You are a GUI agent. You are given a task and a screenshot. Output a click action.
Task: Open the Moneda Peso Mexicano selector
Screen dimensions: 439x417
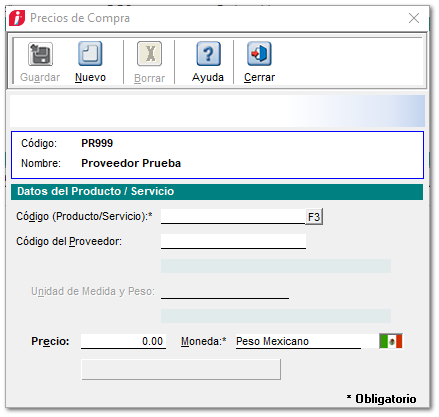[x=298, y=341]
